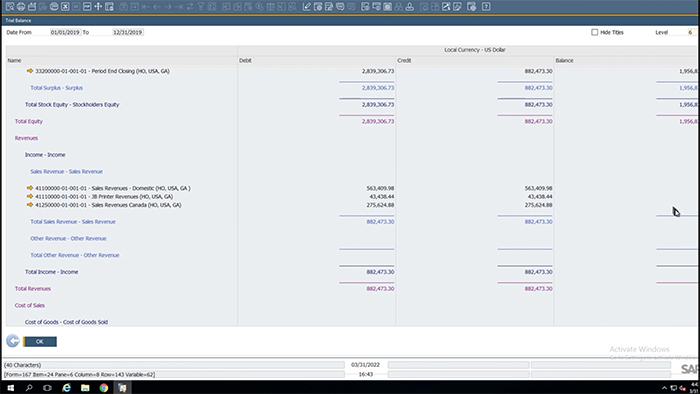Image resolution: width=700 pixels, height=394 pixels.
Task: Select the Total Surplus - Surplus row
Action: click(x=57, y=88)
